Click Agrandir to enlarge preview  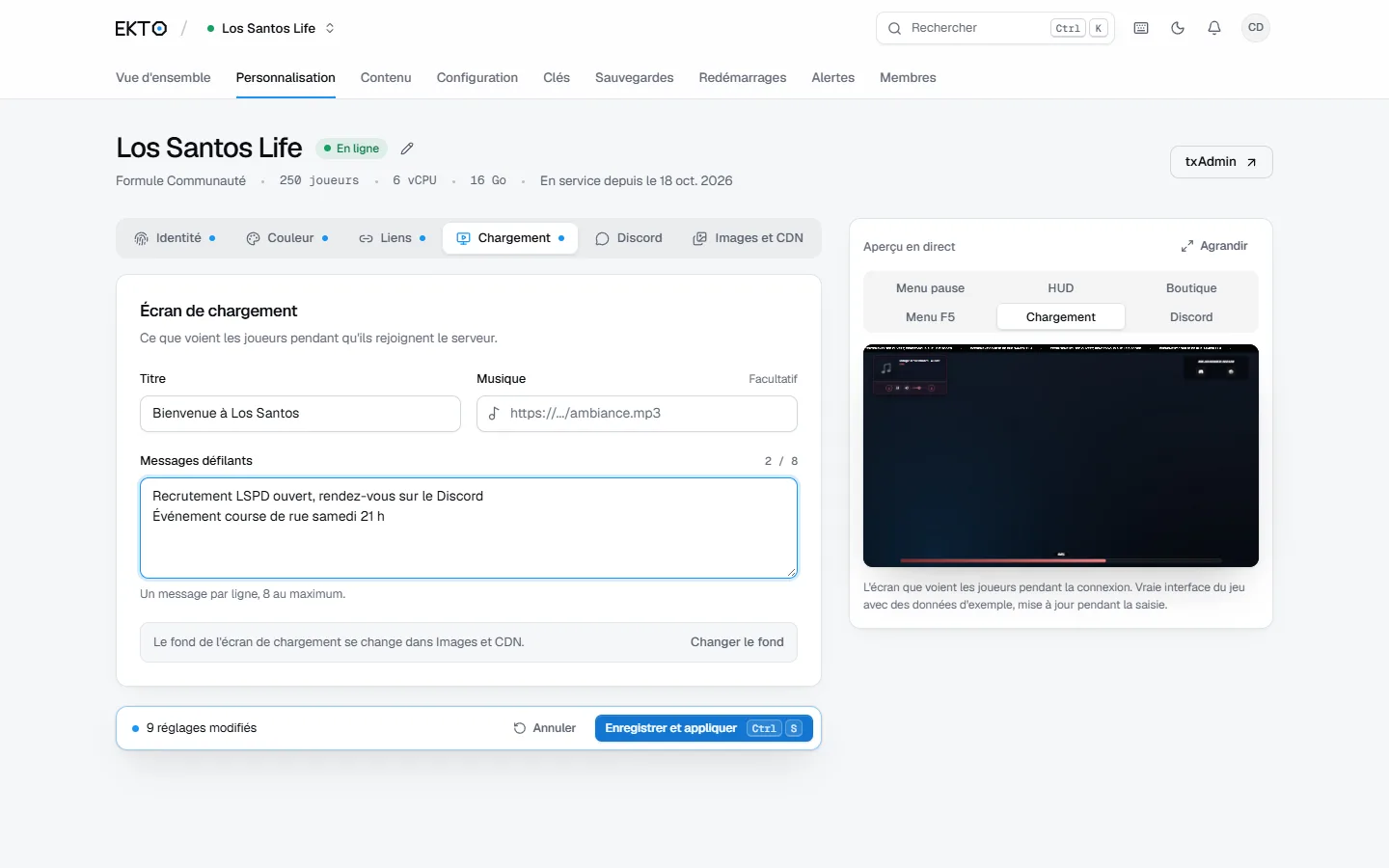(1214, 246)
